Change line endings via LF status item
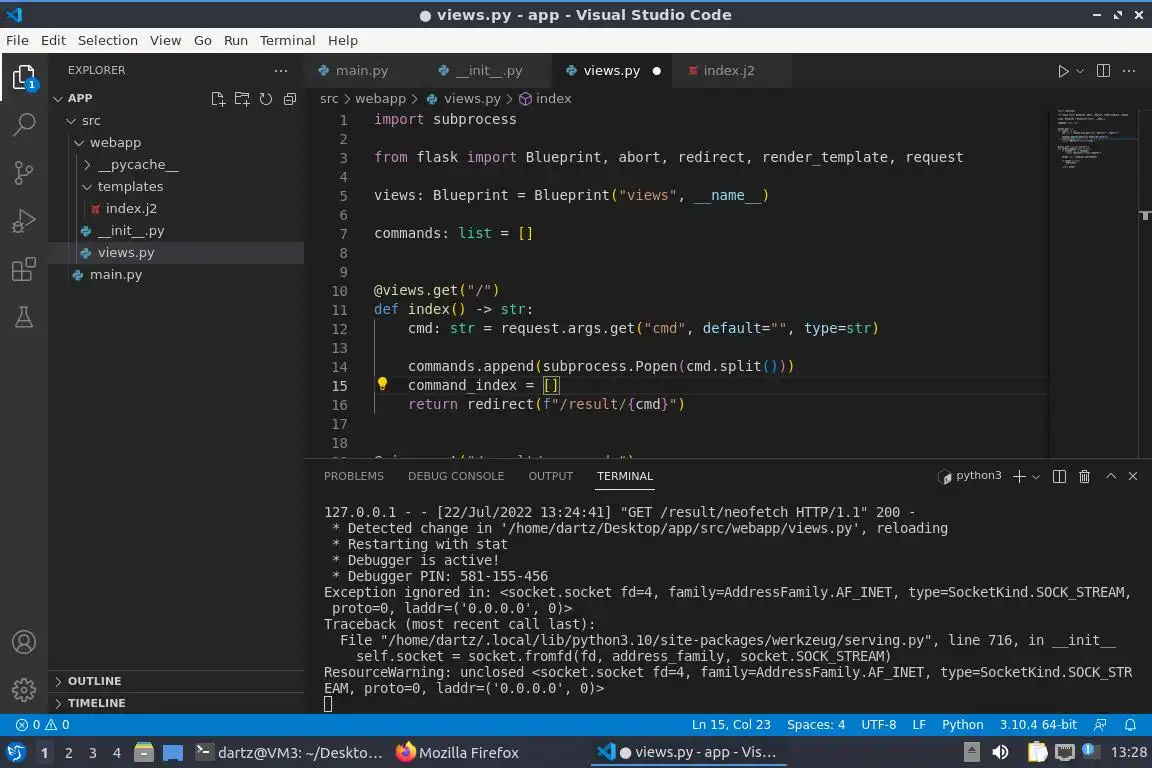 click(918, 725)
